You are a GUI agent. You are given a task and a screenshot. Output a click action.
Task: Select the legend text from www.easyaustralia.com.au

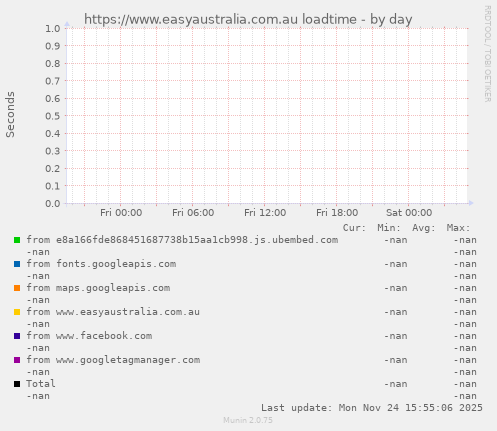point(113,312)
